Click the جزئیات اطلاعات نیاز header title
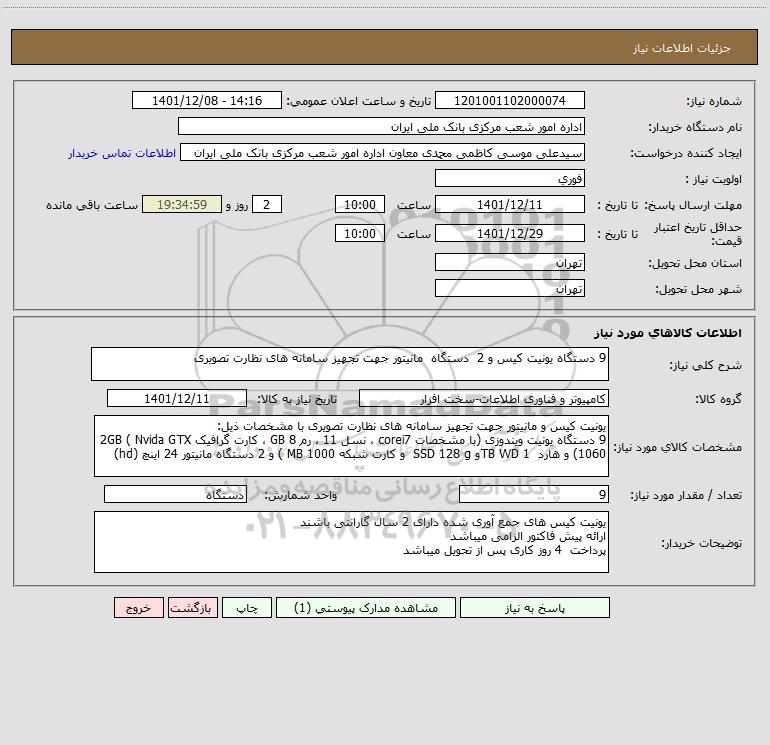The width and height of the screenshot is (770, 745). [682, 48]
